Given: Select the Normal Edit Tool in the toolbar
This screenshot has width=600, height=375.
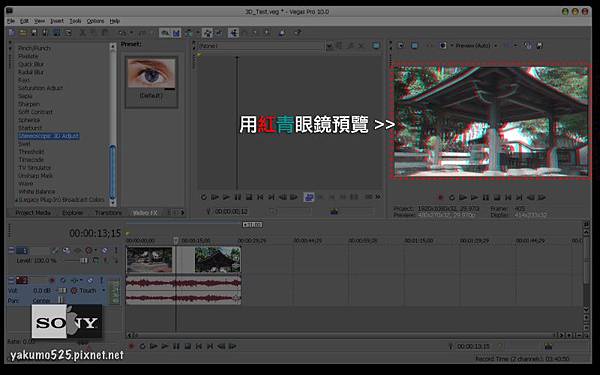Looking at the screenshot, I should click(233, 33).
